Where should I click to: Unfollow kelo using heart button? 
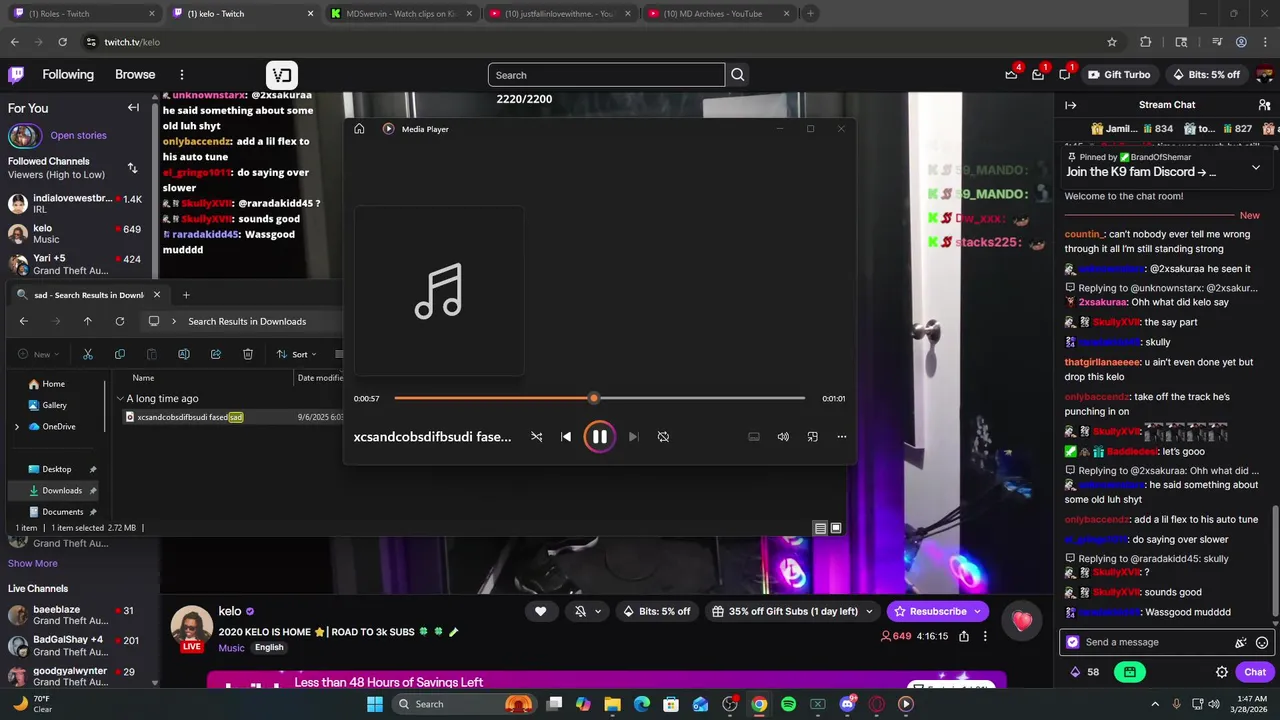(x=541, y=611)
